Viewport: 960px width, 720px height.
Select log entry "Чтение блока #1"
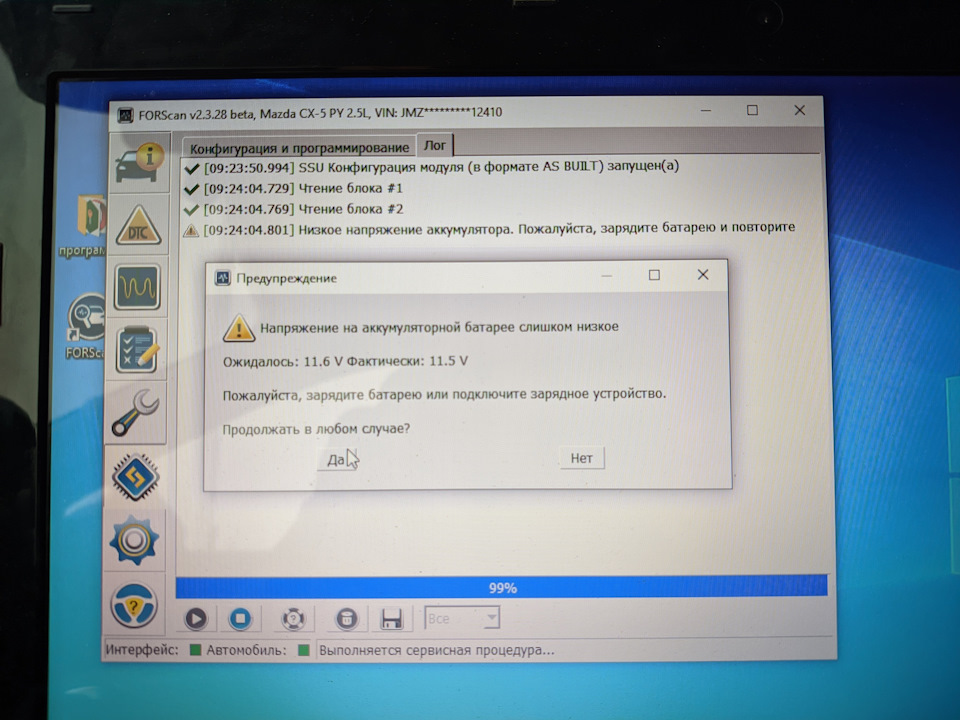point(294,188)
